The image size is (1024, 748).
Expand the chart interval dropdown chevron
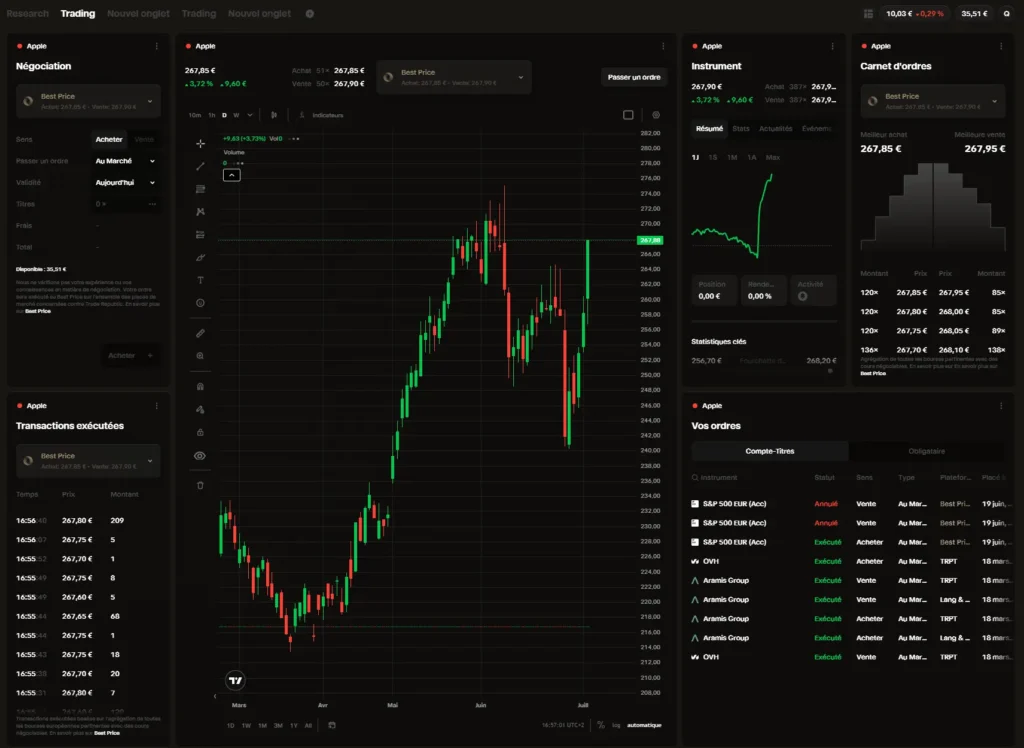[249, 115]
